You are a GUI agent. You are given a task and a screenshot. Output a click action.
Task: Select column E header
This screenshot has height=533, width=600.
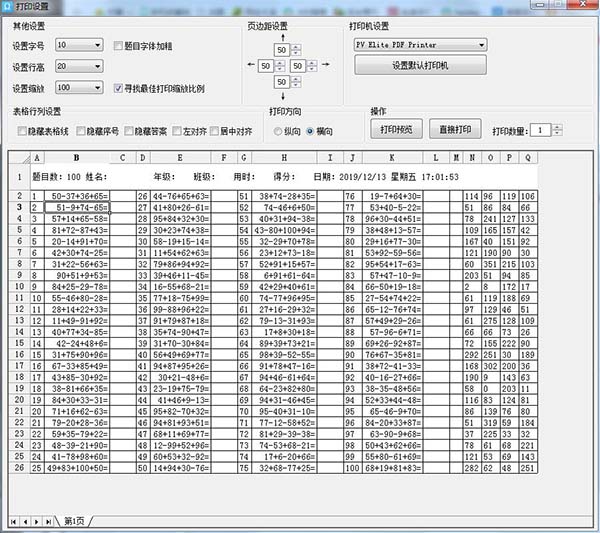(x=180, y=158)
